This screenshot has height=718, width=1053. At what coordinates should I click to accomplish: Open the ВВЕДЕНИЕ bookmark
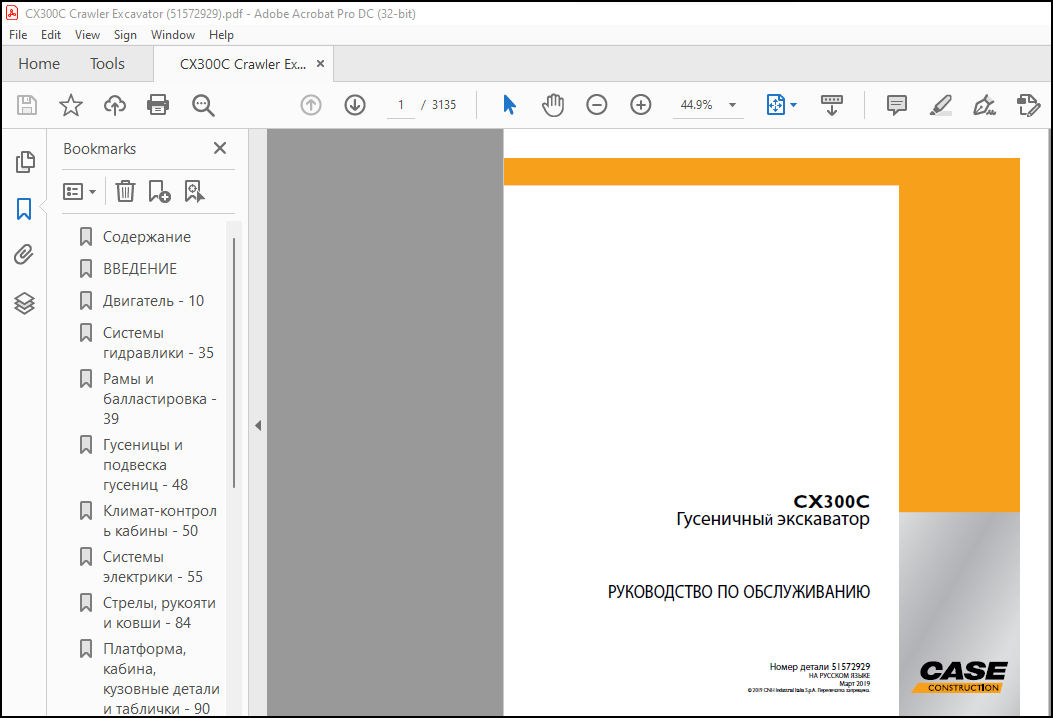(140, 269)
